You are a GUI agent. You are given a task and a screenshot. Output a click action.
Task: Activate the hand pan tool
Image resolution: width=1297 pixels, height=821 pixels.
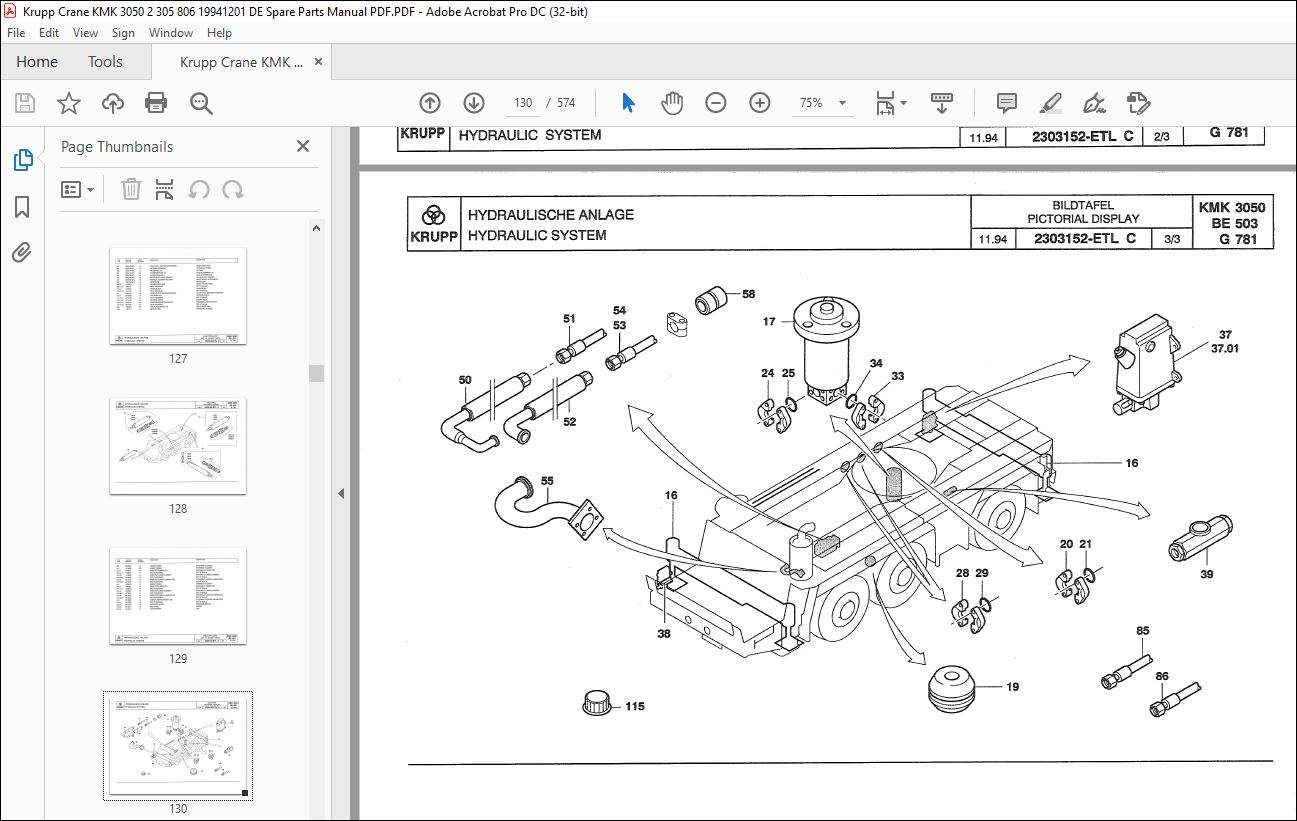pos(672,103)
